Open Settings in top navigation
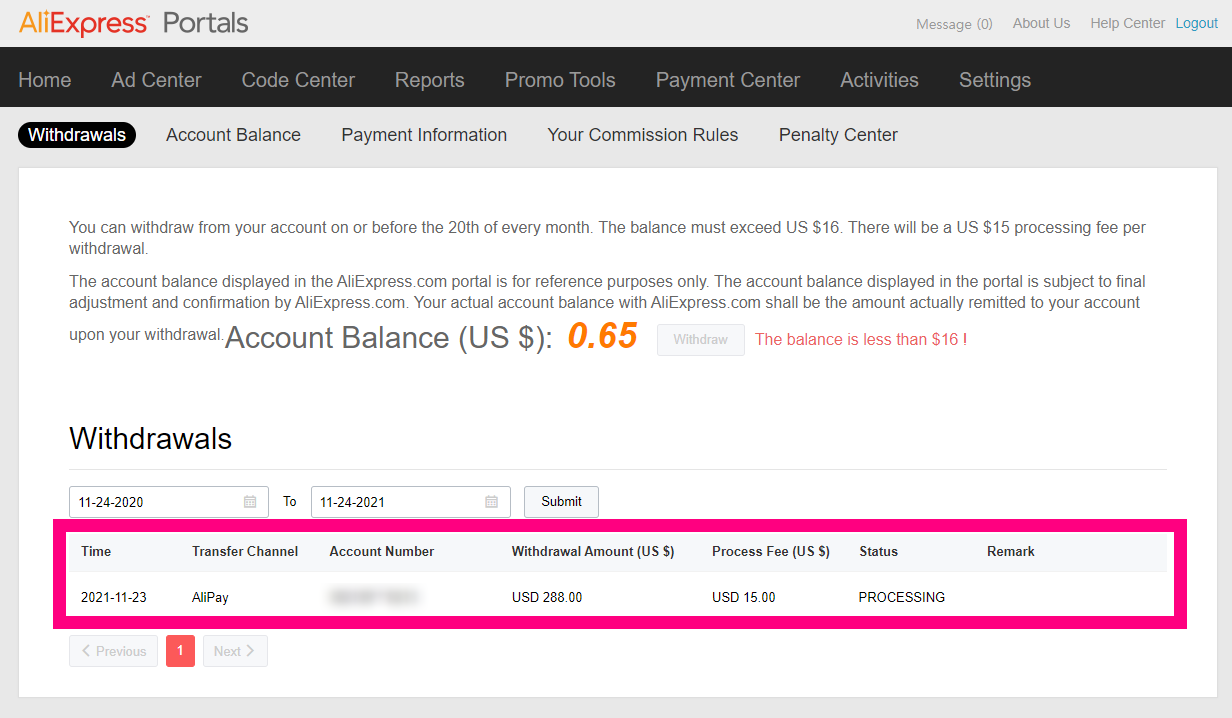This screenshot has width=1232, height=718. click(995, 80)
